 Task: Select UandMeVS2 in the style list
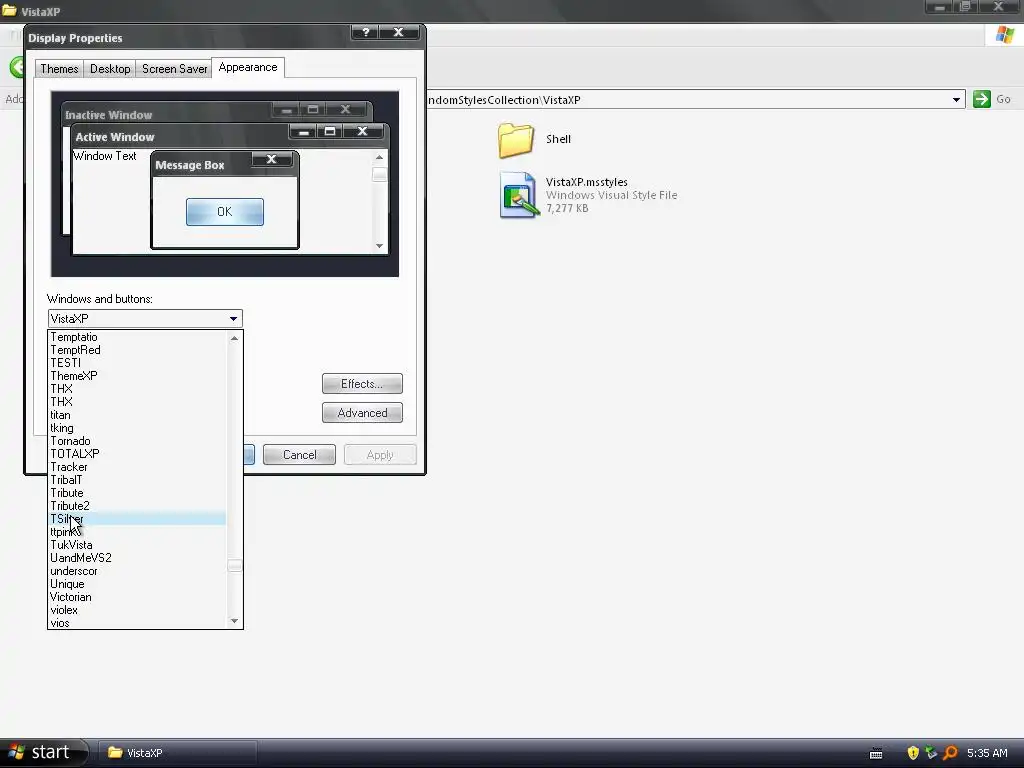pos(138,558)
